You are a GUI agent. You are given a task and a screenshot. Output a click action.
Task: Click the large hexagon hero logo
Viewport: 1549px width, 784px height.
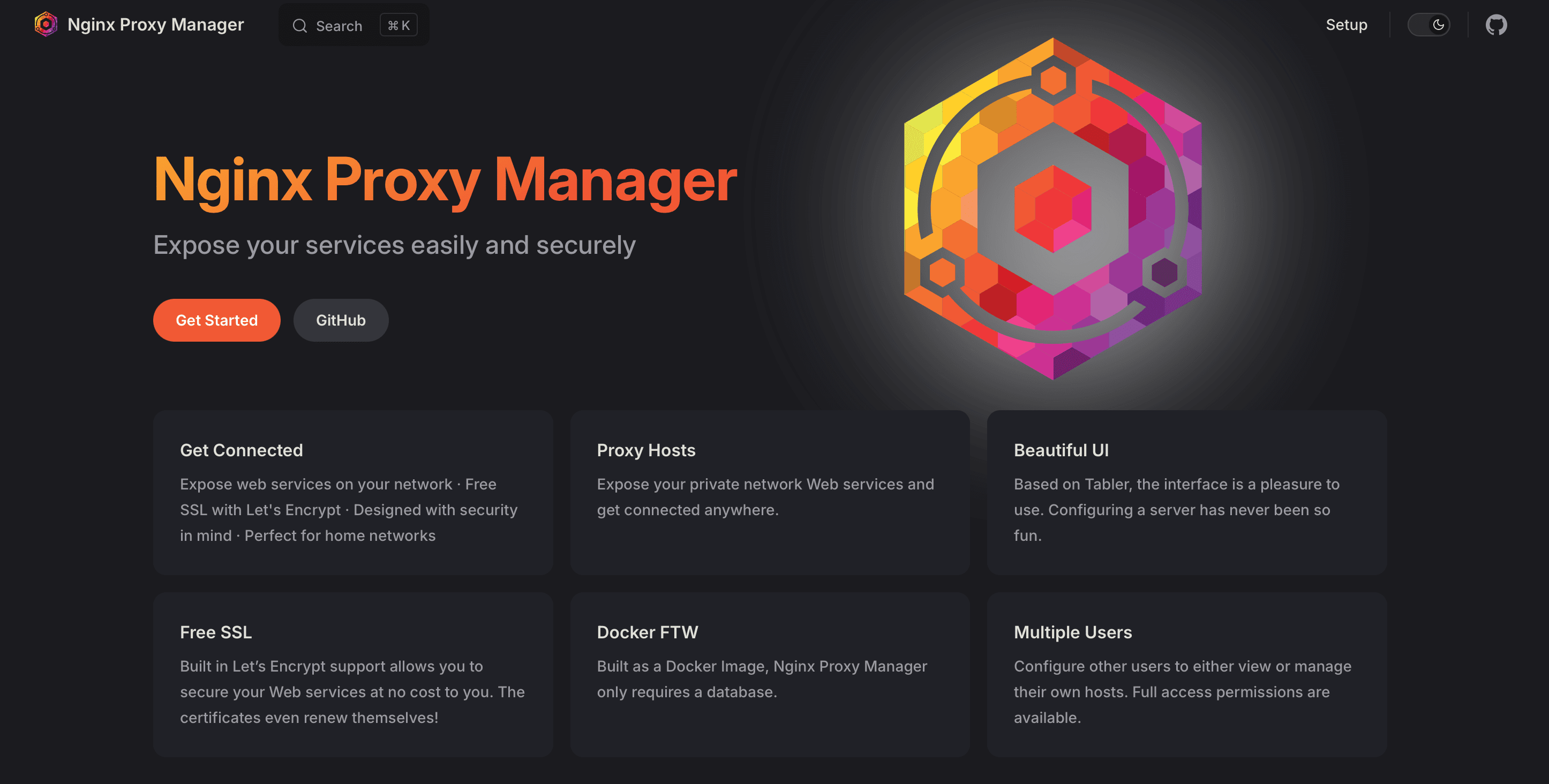pos(1052,209)
